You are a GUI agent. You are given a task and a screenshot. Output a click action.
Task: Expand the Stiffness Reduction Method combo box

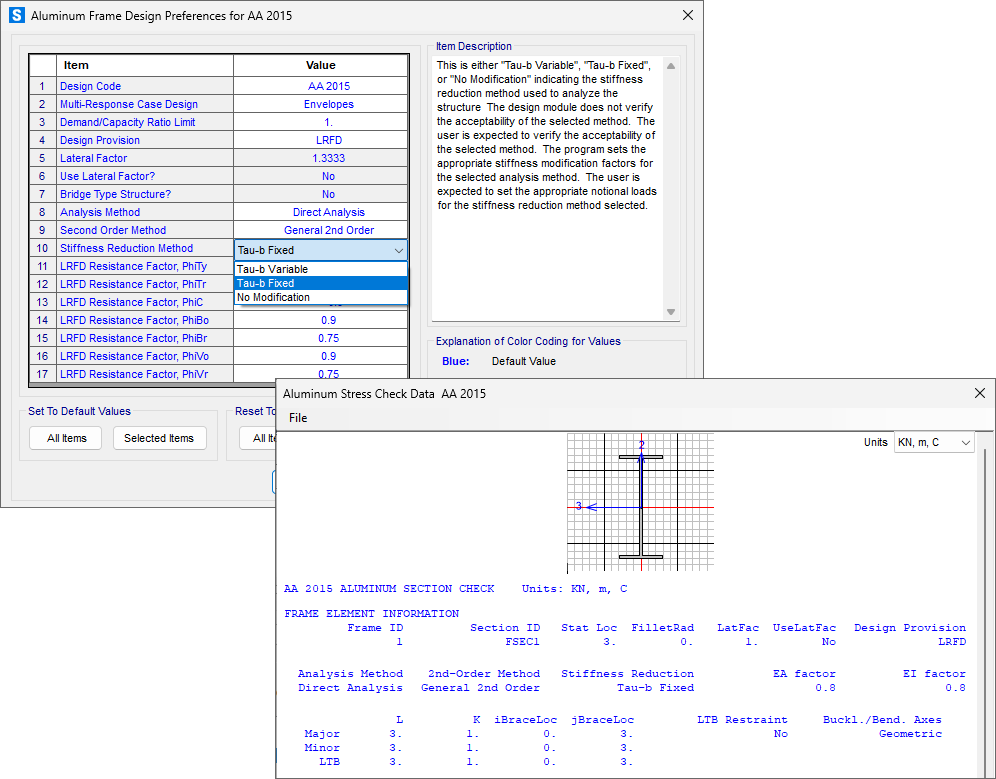tap(321, 250)
